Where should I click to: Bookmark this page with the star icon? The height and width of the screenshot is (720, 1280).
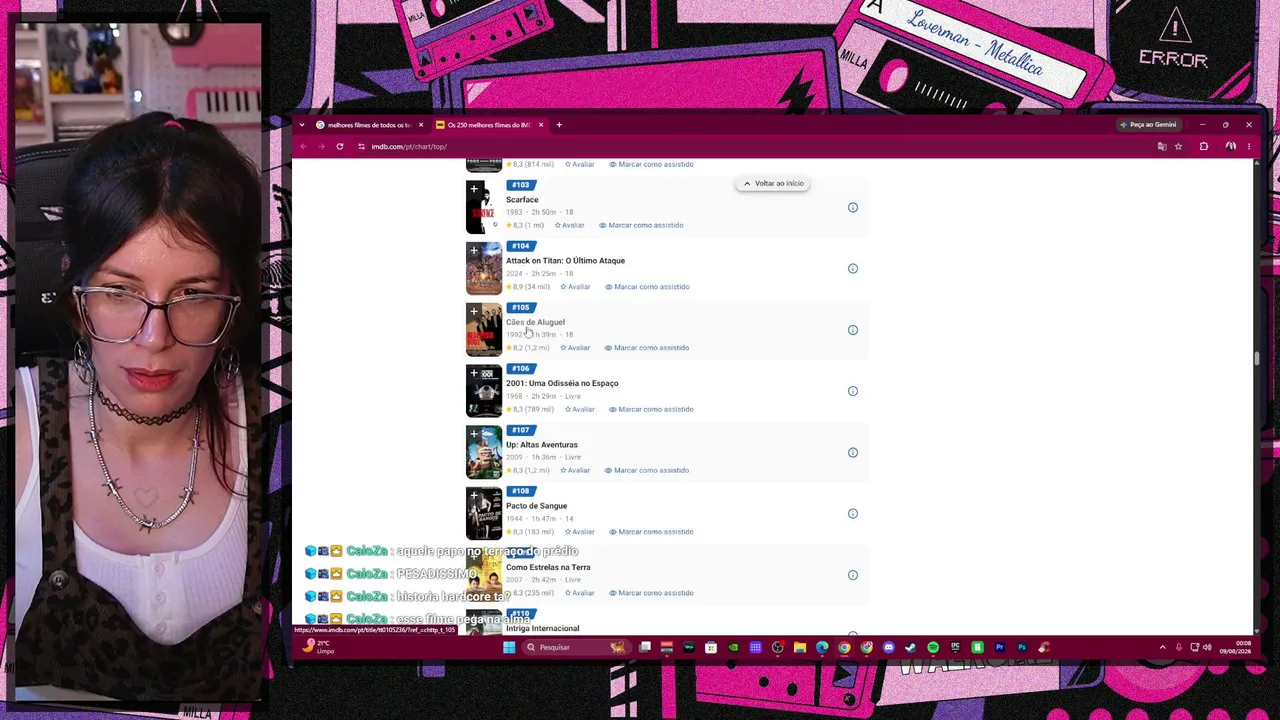pos(1178,147)
